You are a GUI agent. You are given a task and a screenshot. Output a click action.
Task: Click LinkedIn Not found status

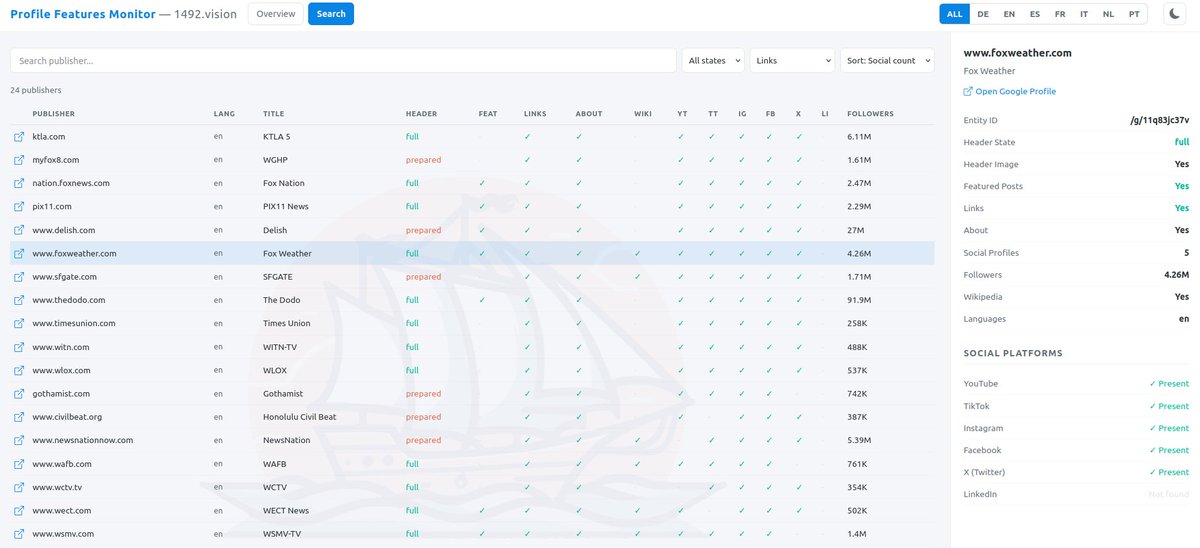[1169, 494]
